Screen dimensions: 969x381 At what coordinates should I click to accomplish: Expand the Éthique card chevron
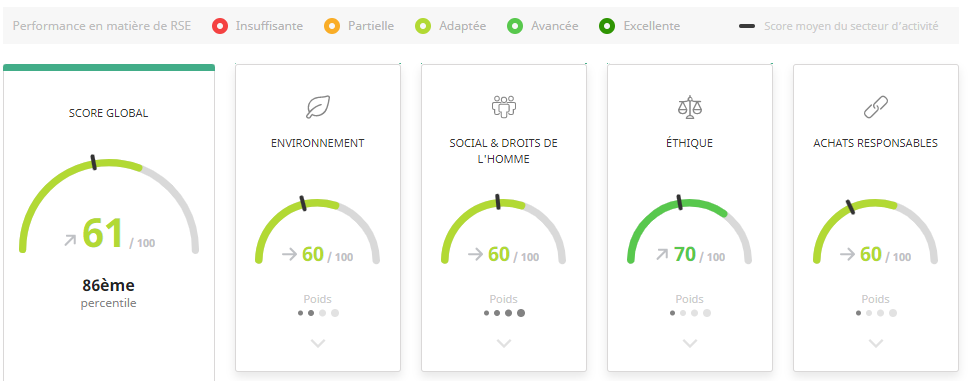tap(690, 343)
